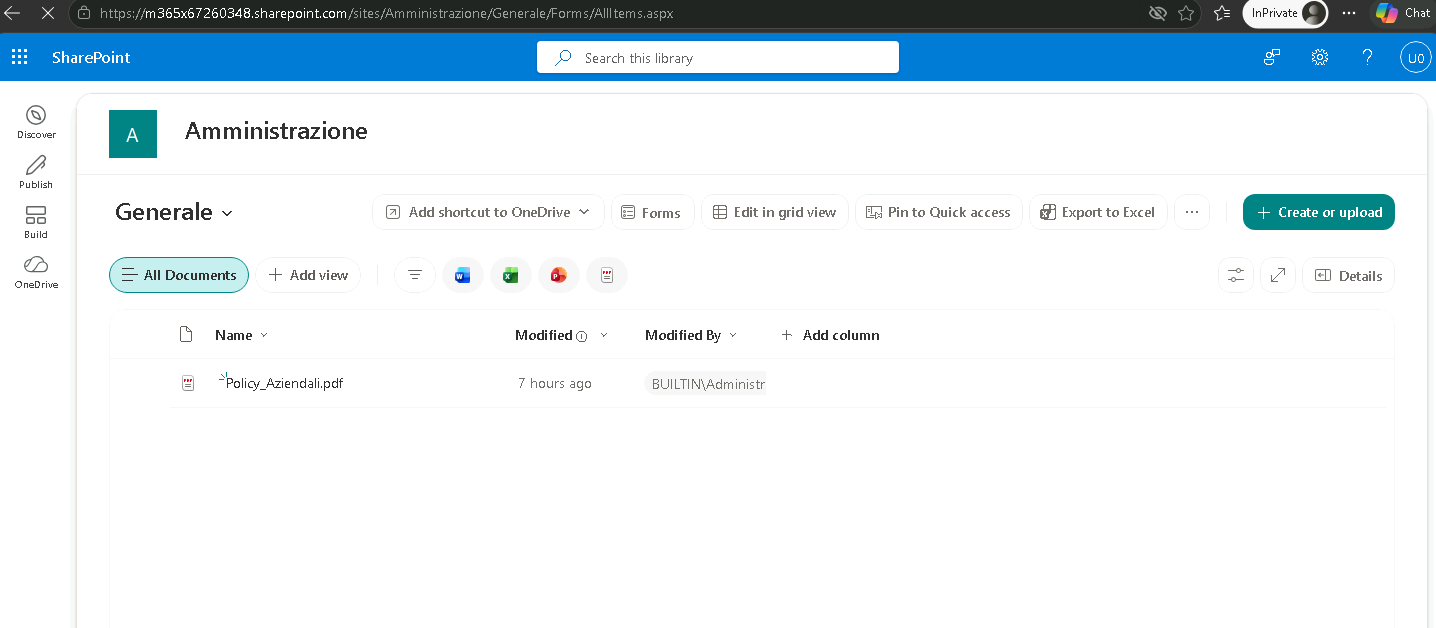Expand the Add shortcut to OneDrive dropdown
Screen dimensions: 1436x628
click(x=584, y=212)
